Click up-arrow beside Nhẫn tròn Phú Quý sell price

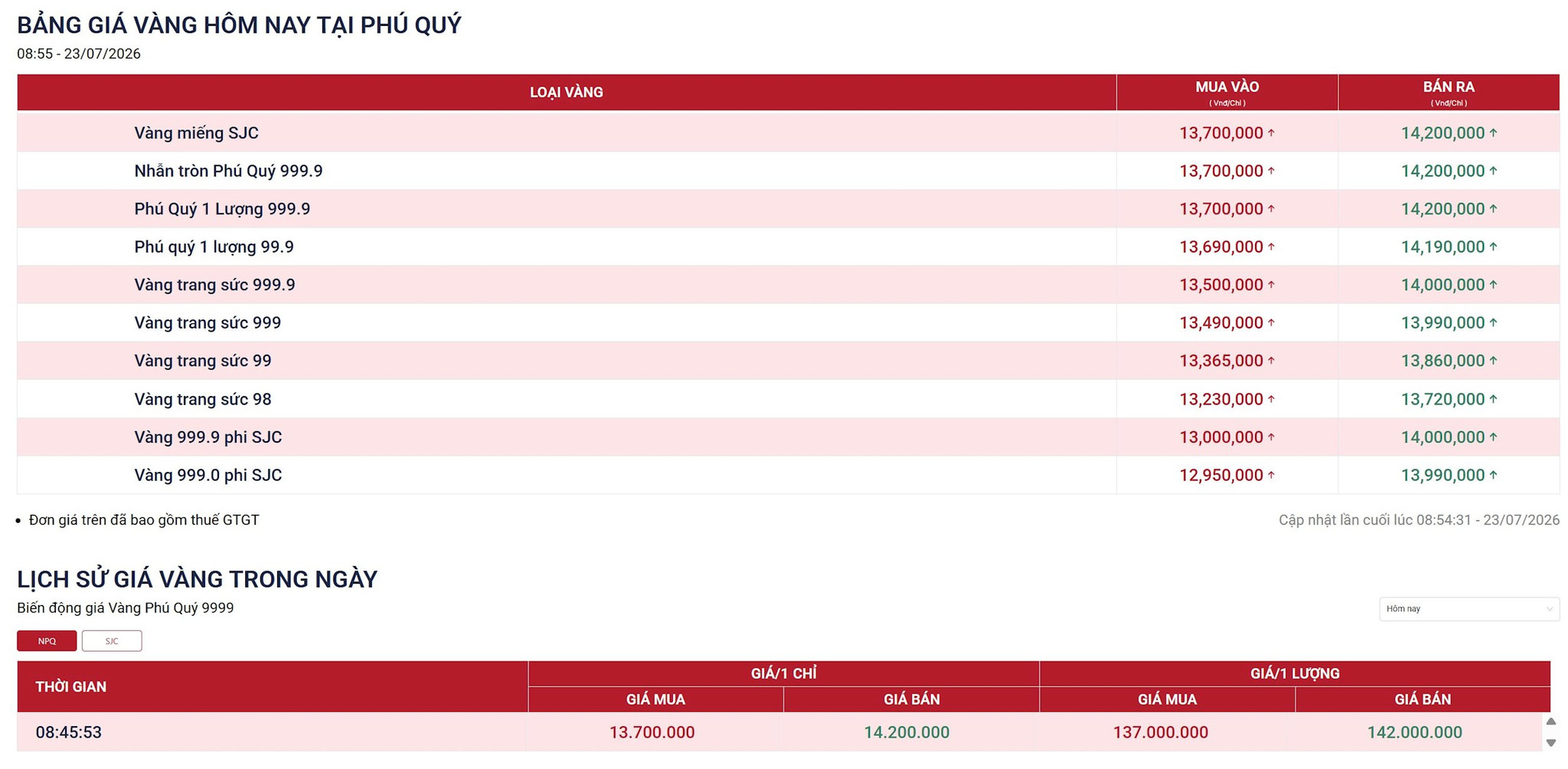[1493, 171]
